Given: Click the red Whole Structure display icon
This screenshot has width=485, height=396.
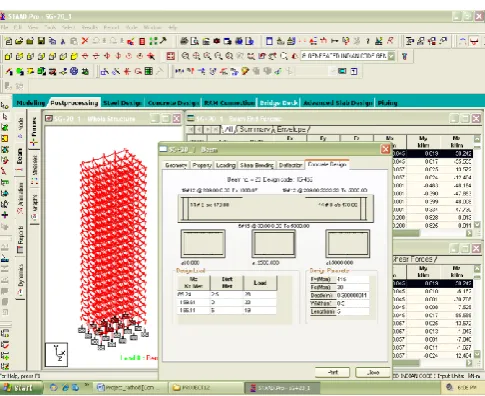Looking at the screenshot, I should (171, 56).
